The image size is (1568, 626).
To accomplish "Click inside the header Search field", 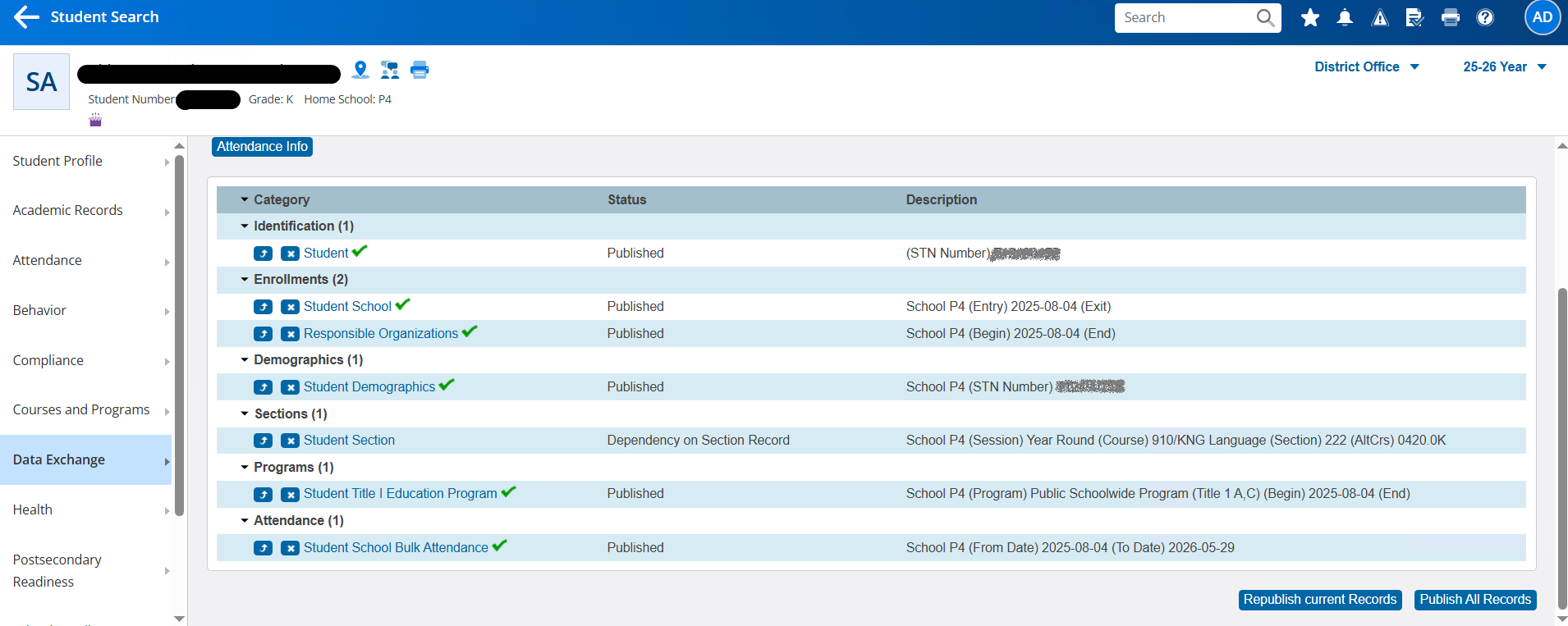I will [x=1186, y=18].
